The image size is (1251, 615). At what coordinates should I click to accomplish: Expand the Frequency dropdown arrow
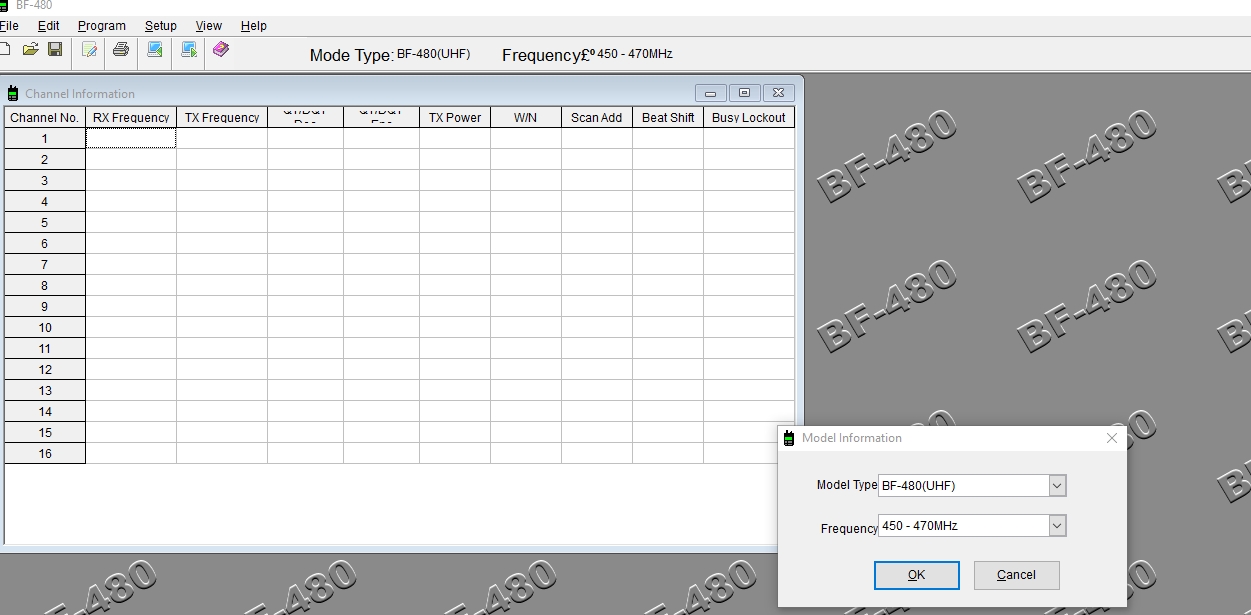point(1057,526)
